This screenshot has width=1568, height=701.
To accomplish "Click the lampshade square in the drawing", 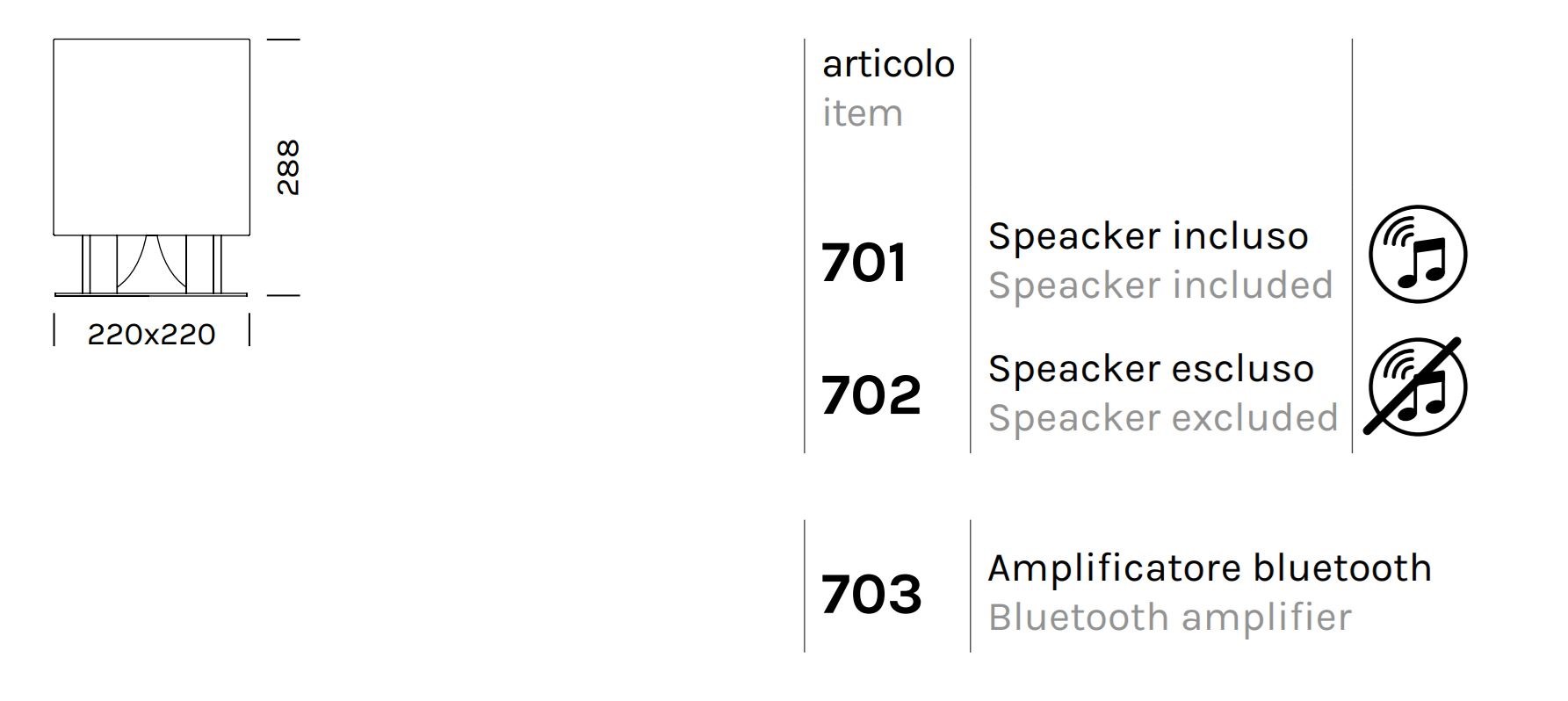I will (151, 136).
